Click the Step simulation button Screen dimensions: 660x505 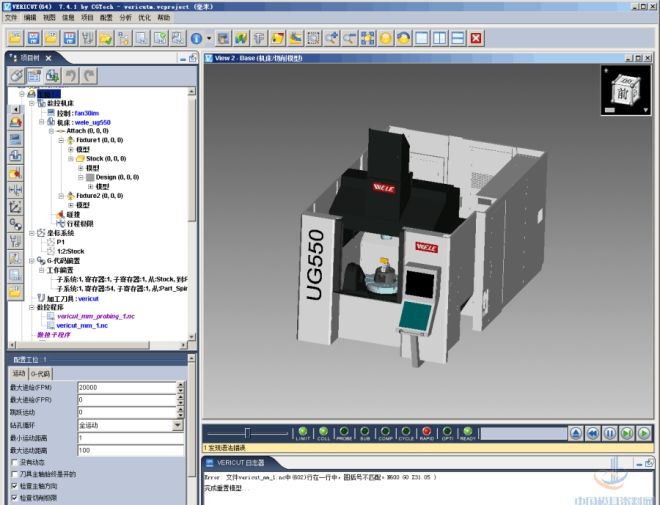(627, 433)
